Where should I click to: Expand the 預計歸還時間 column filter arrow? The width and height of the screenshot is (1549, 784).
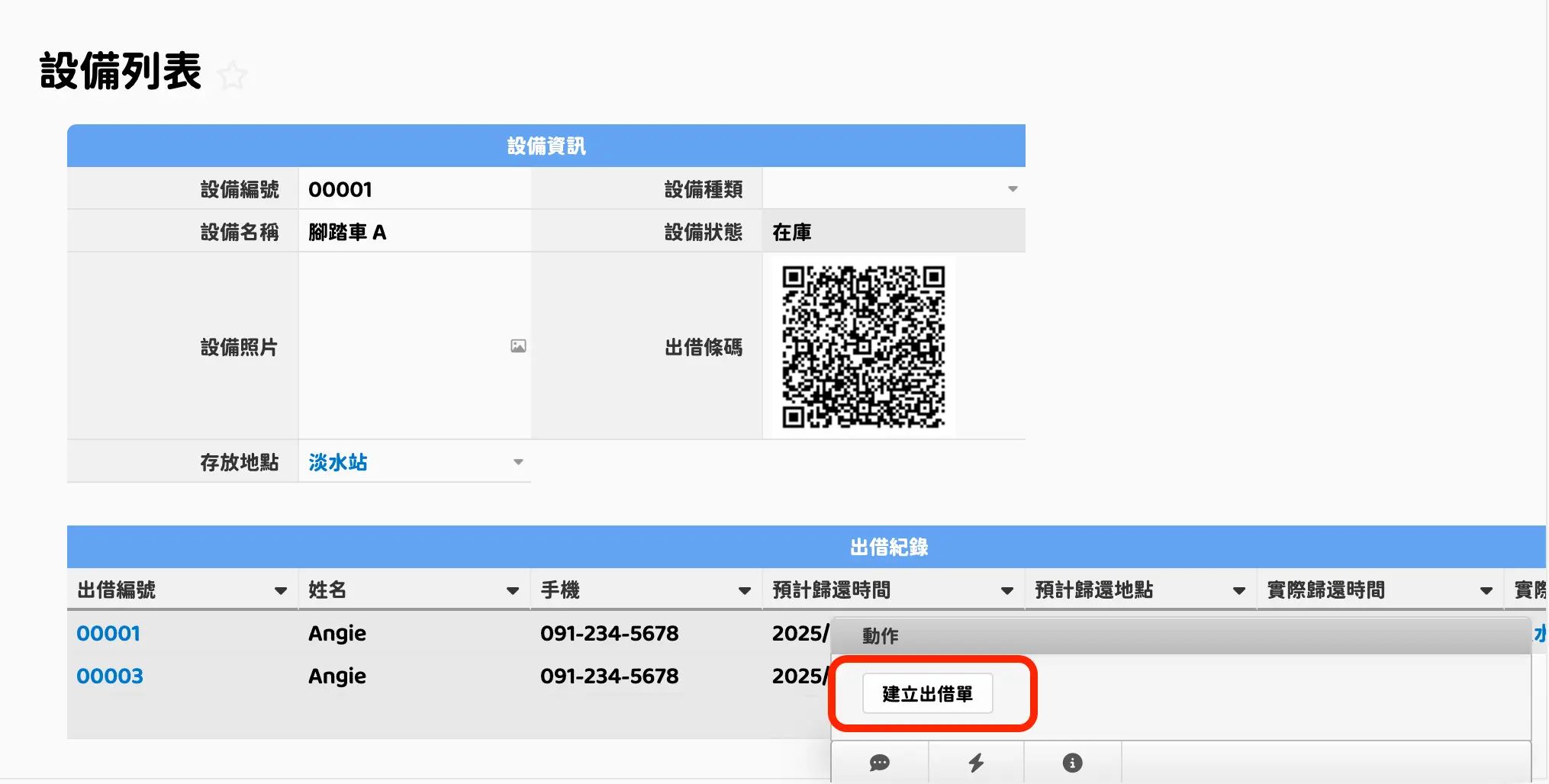pyautogui.click(x=1007, y=590)
